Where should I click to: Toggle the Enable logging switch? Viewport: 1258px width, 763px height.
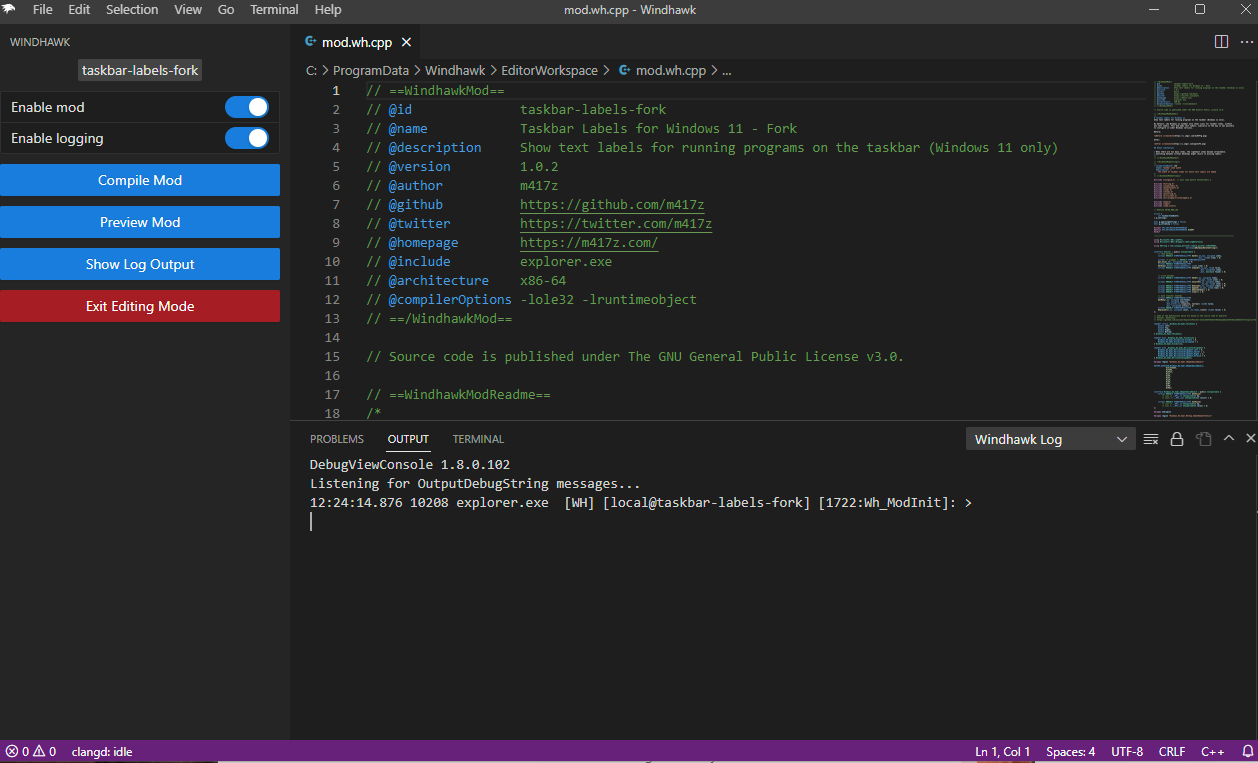[x=247, y=138]
